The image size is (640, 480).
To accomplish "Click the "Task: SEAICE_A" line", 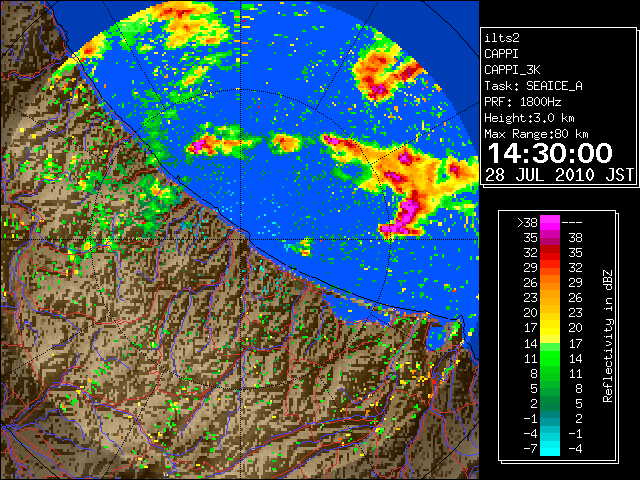I will click(x=533, y=86).
